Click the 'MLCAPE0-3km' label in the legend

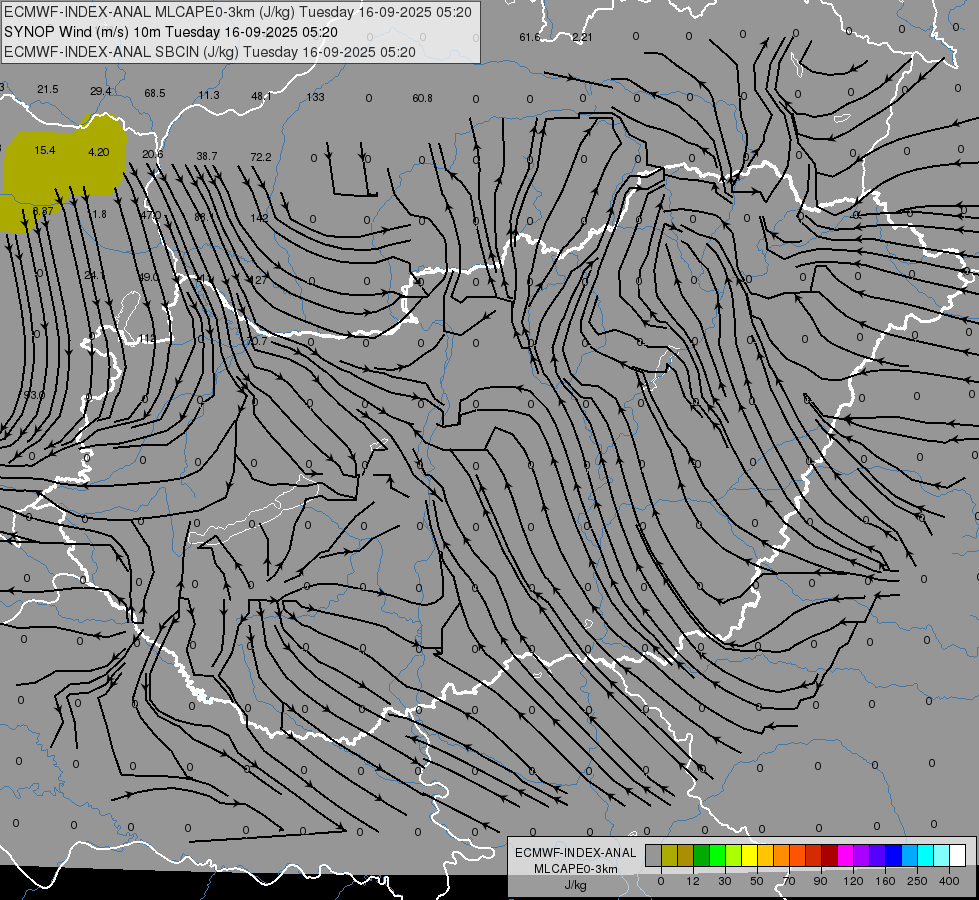click(575, 869)
